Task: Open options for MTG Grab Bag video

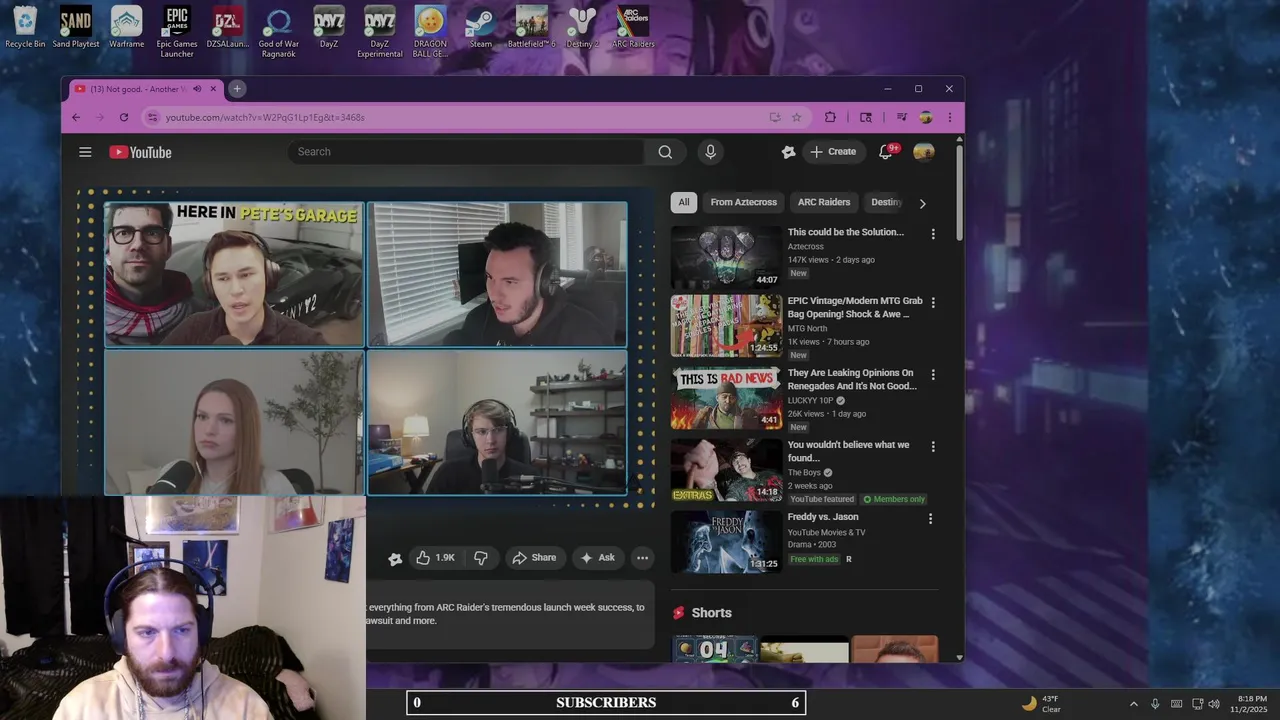Action: click(x=933, y=302)
